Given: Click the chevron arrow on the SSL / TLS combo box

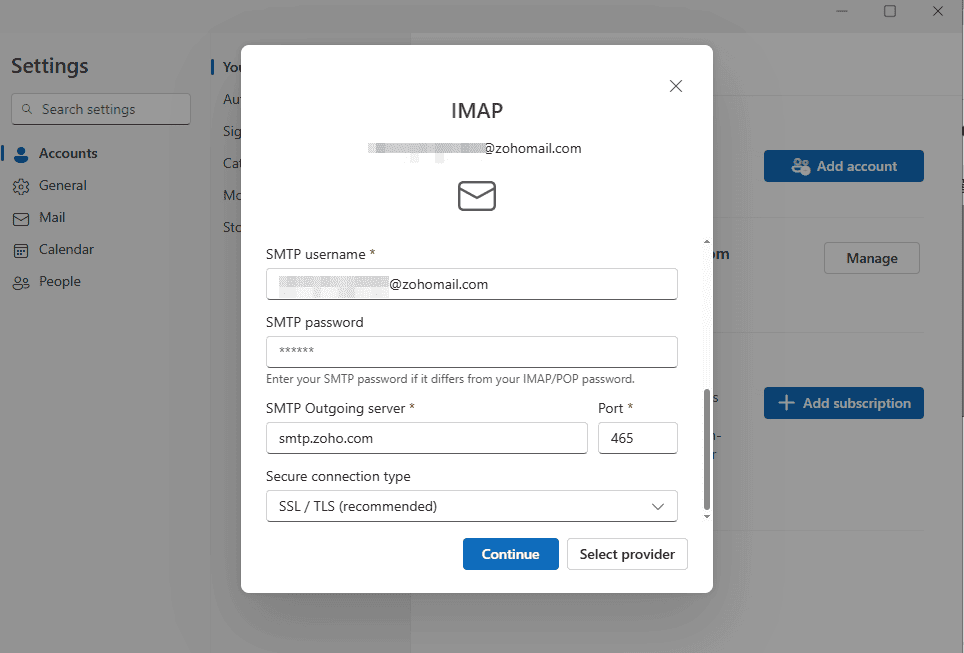Looking at the screenshot, I should point(658,507).
